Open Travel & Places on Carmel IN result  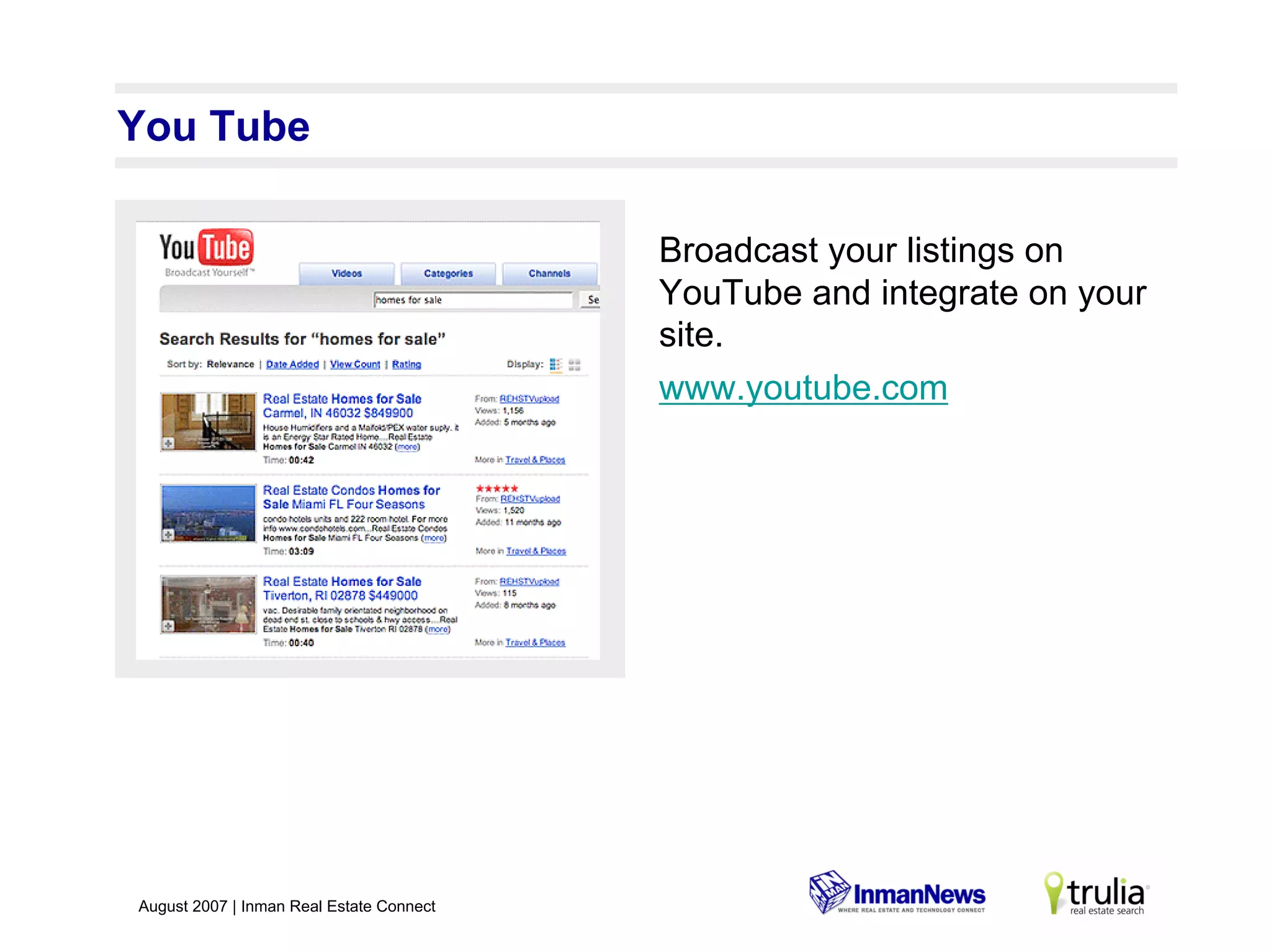tap(535, 460)
